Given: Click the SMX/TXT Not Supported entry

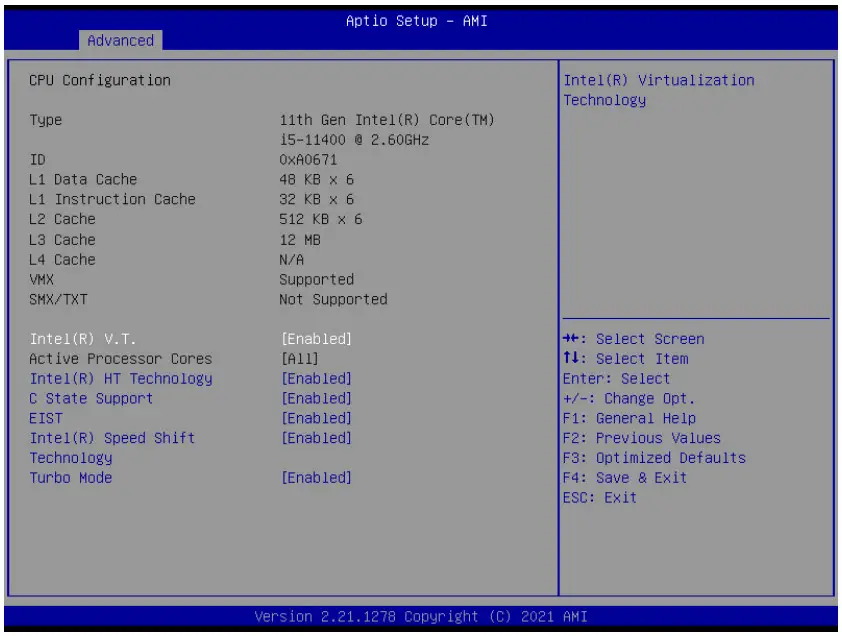Looking at the screenshot, I should coord(200,299).
